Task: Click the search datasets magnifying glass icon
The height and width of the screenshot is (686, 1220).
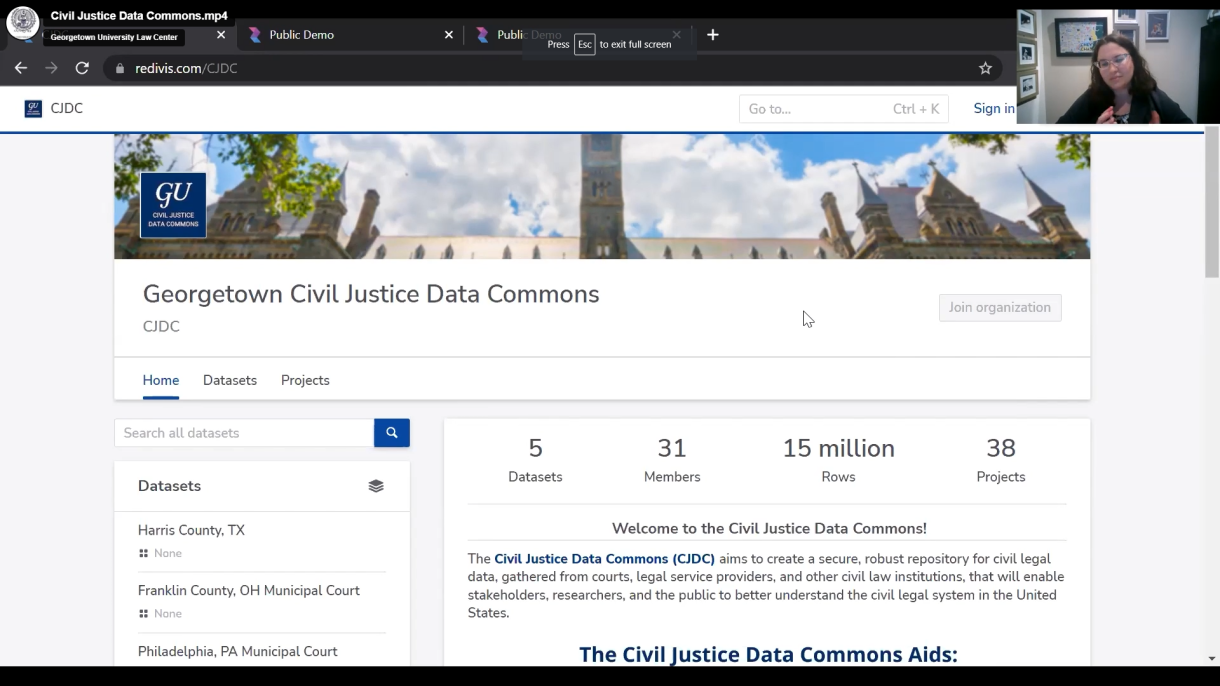Action: (x=391, y=432)
